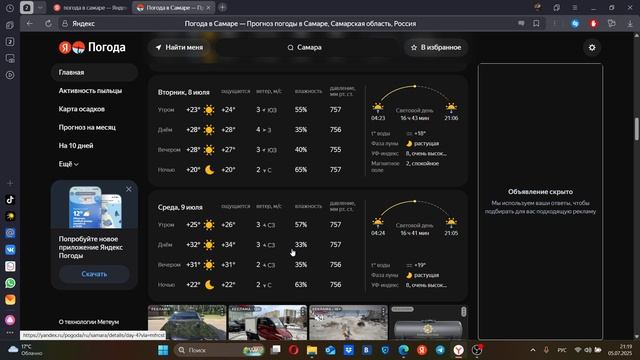The height and width of the screenshot is (360, 640).
Task: Open the first car ad thumbnail
Action: click(x=187, y=322)
